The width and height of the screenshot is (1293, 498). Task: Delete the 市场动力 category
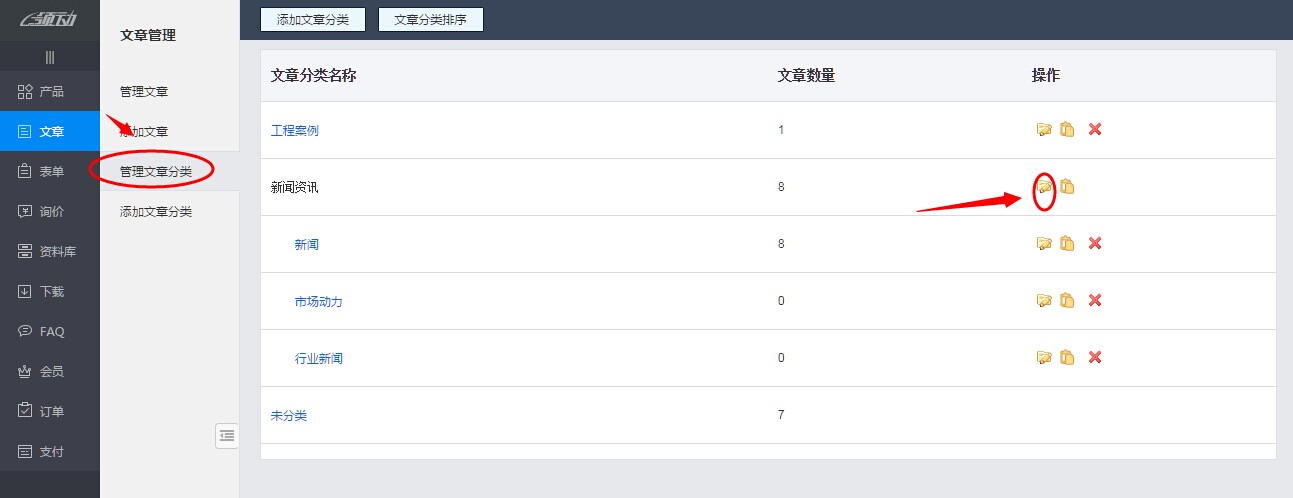pos(1095,301)
